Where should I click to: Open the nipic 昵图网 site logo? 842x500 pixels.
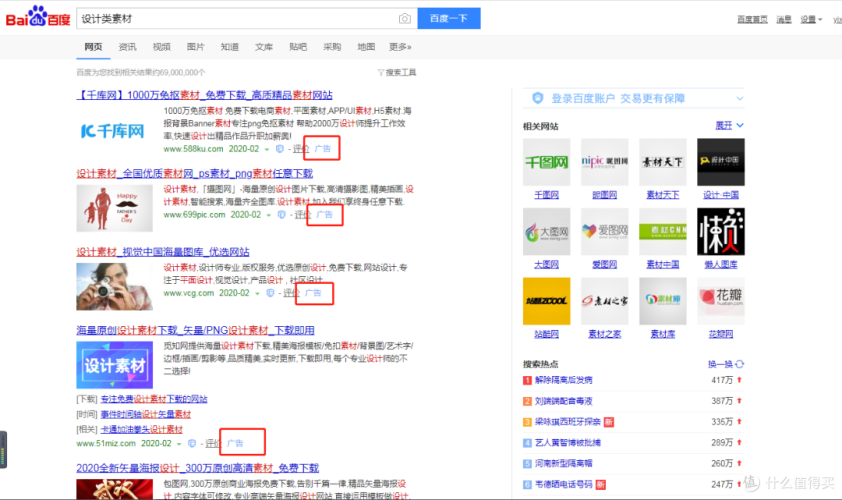(x=605, y=162)
